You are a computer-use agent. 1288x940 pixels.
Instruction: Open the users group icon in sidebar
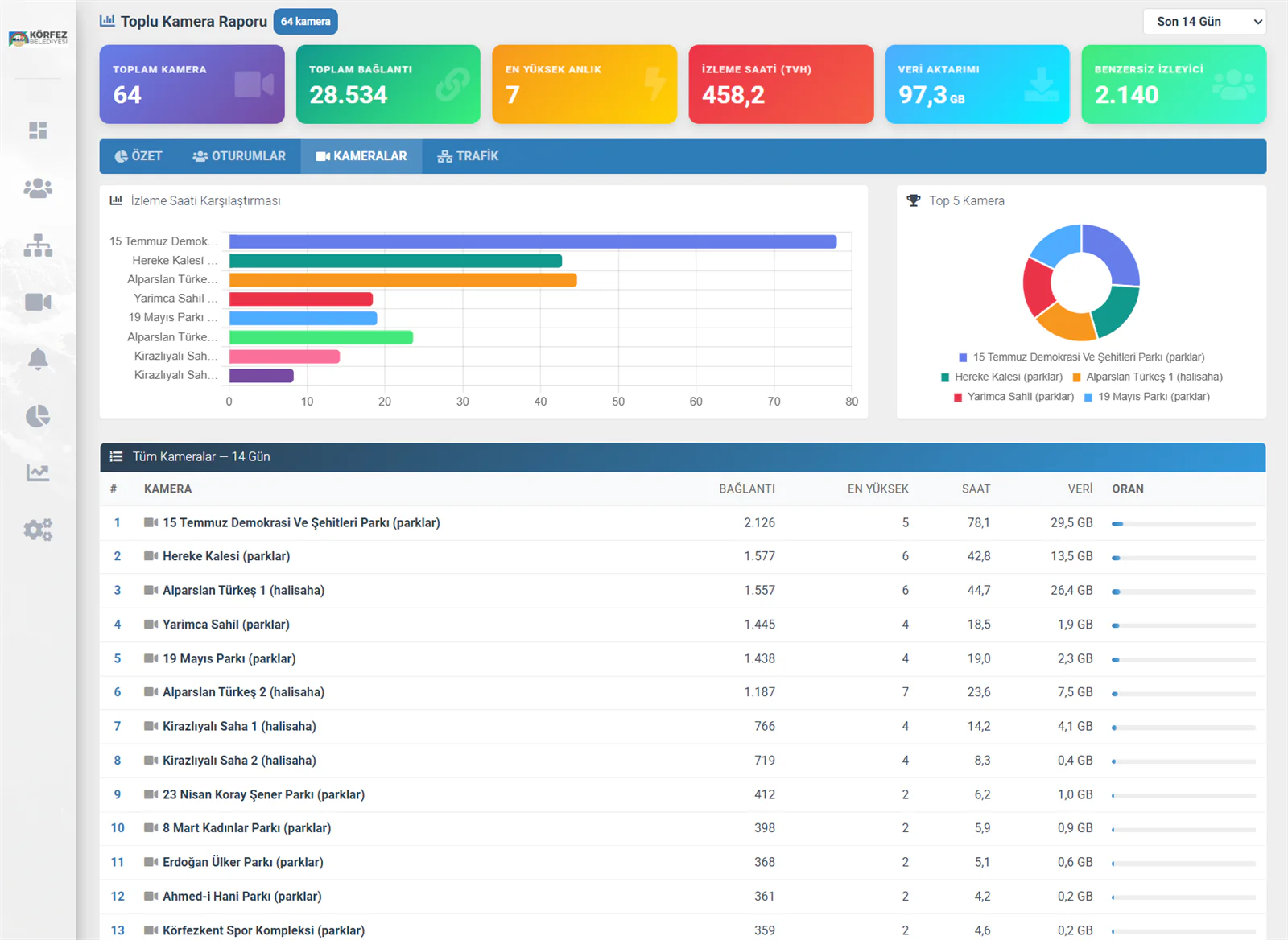coord(38,188)
